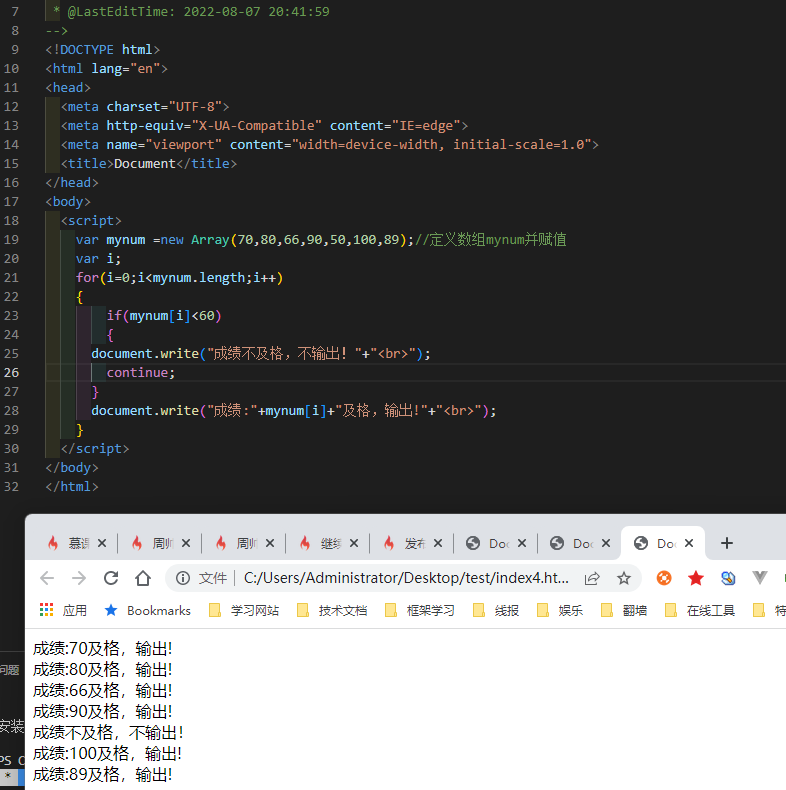786x790 pixels.
Task: Click the <!DOCTYPE html> line
Action: click(x=103, y=49)
